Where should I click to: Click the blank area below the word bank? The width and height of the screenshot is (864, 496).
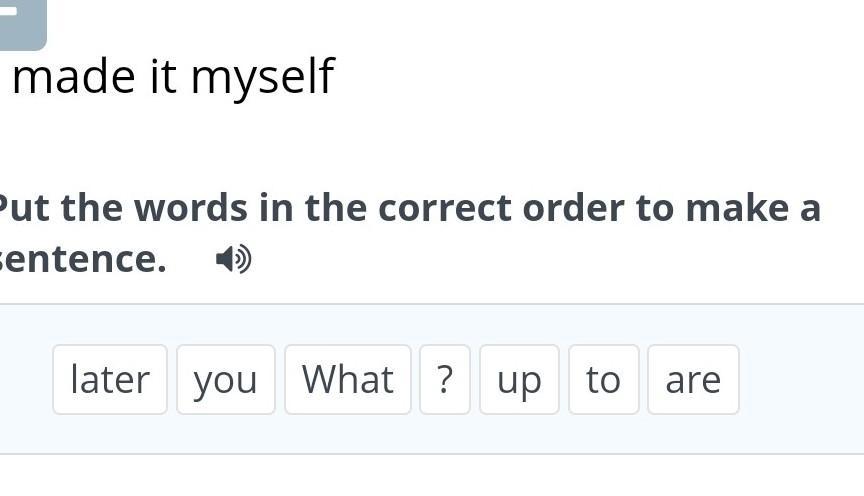(x=432, y=476)
